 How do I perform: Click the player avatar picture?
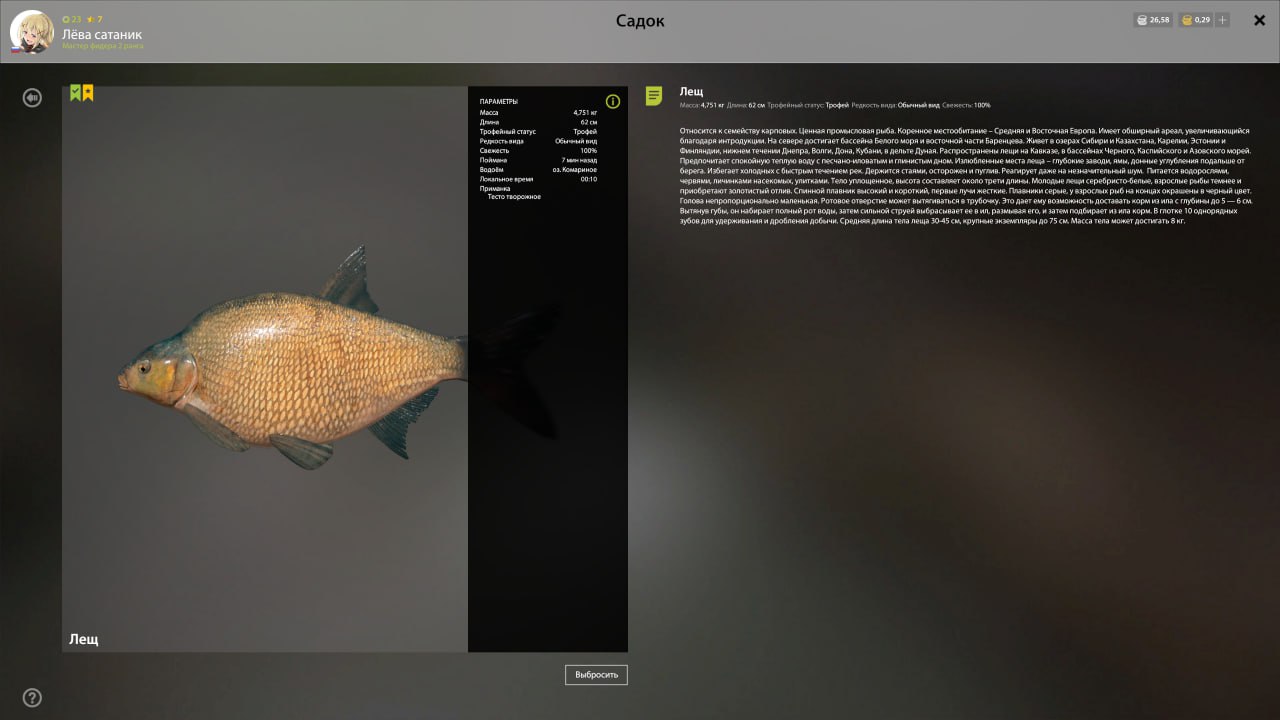click(31, 32)
